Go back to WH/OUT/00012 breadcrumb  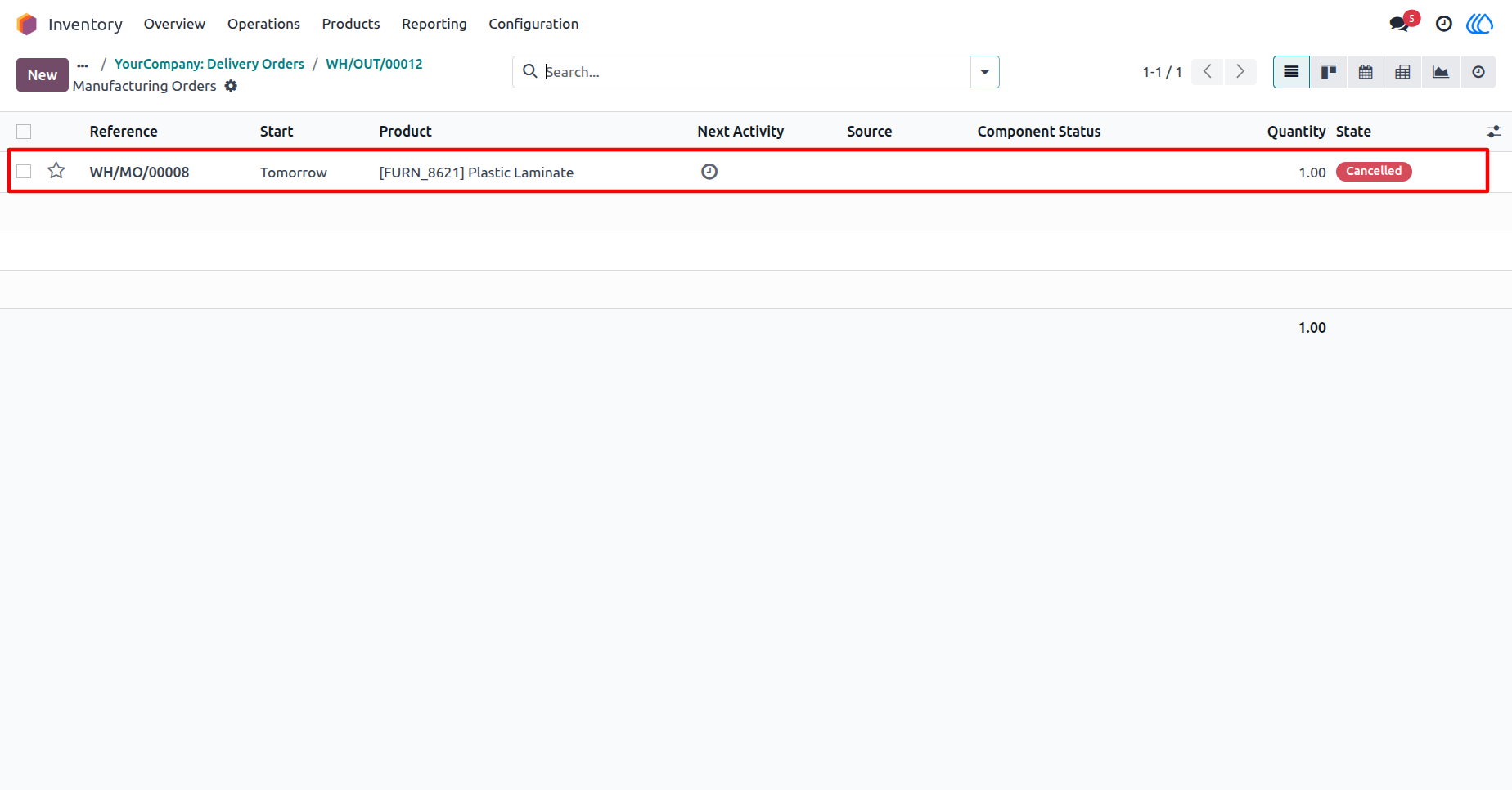(374, 64)
